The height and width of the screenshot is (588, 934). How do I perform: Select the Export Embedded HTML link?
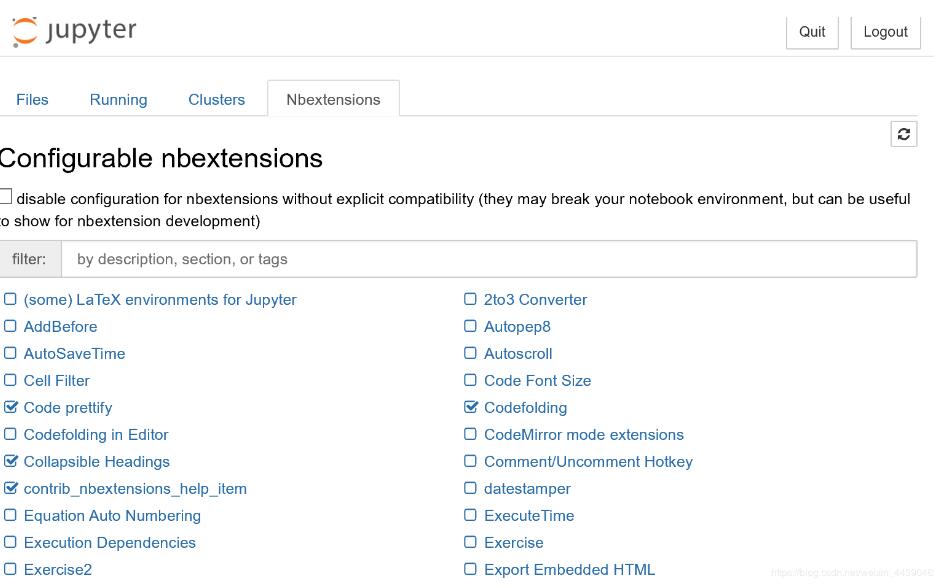[x=569, y=569]
